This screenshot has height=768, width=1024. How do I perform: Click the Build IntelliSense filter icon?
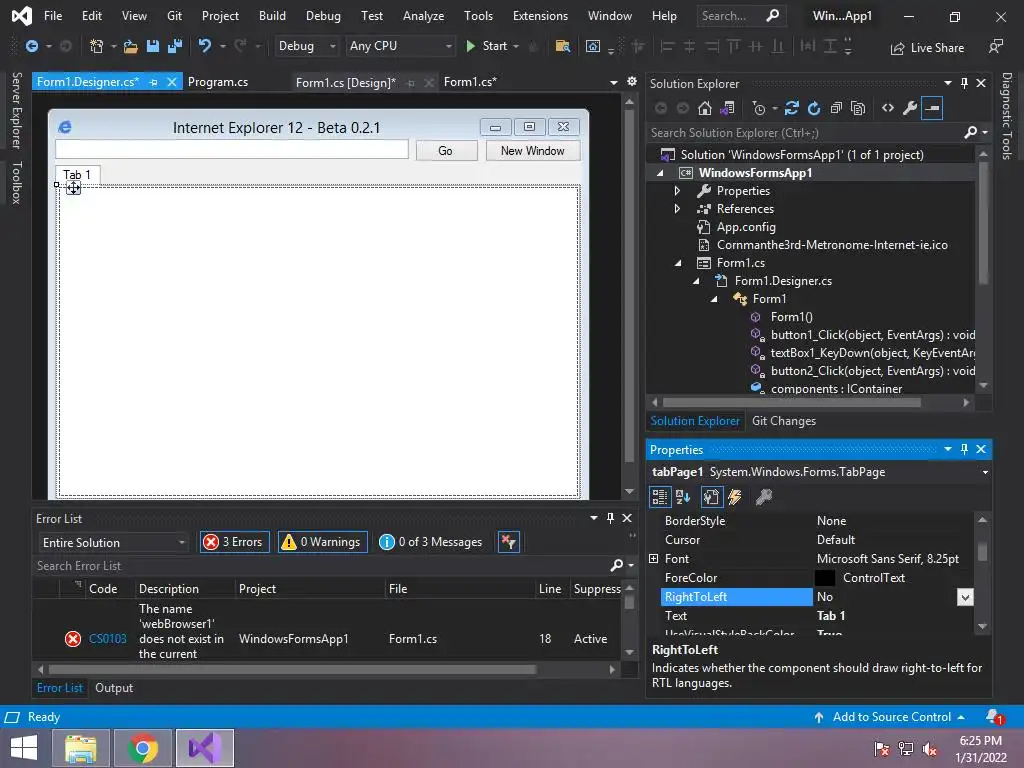click(509, 541)
